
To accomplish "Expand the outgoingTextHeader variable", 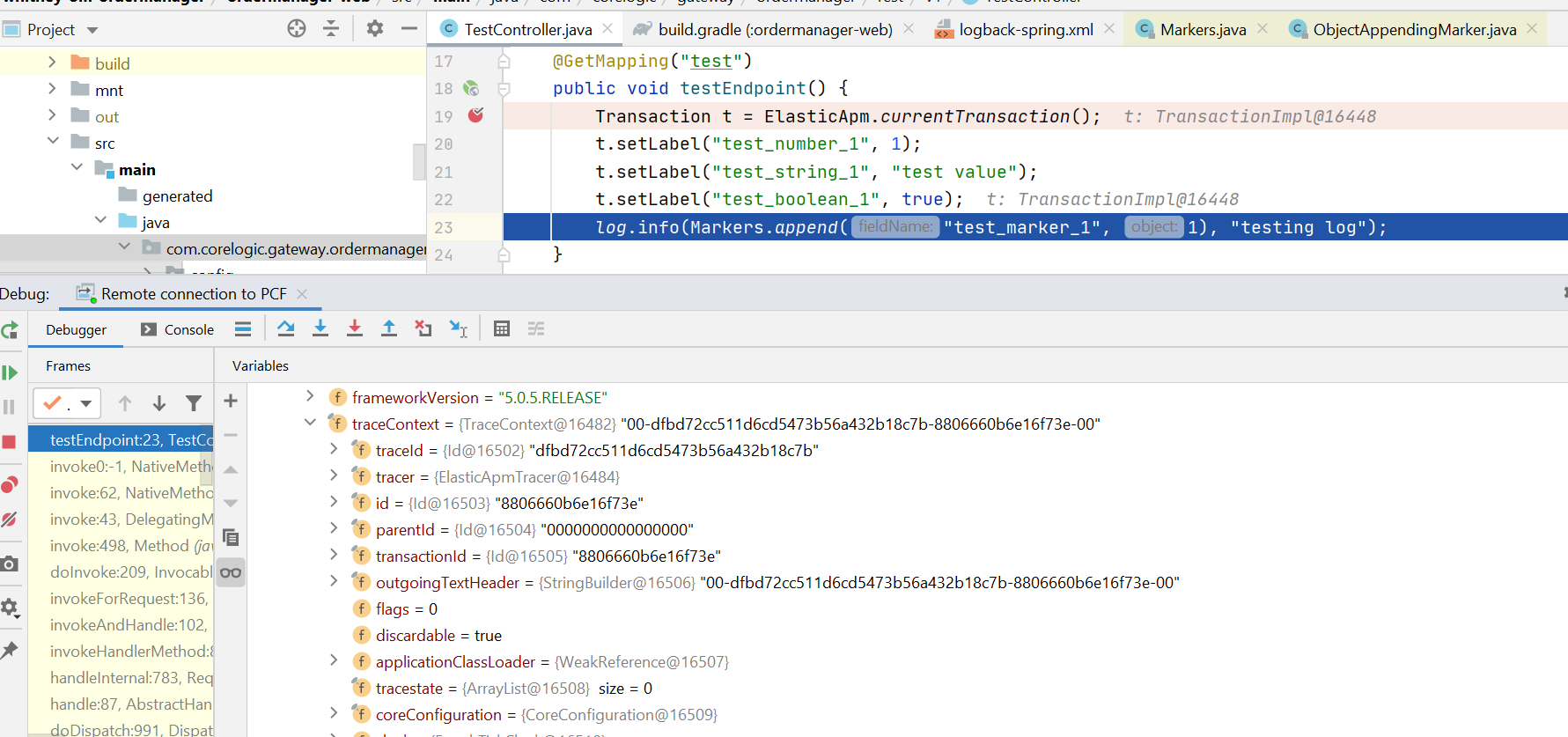I will [x=334, y=581].
